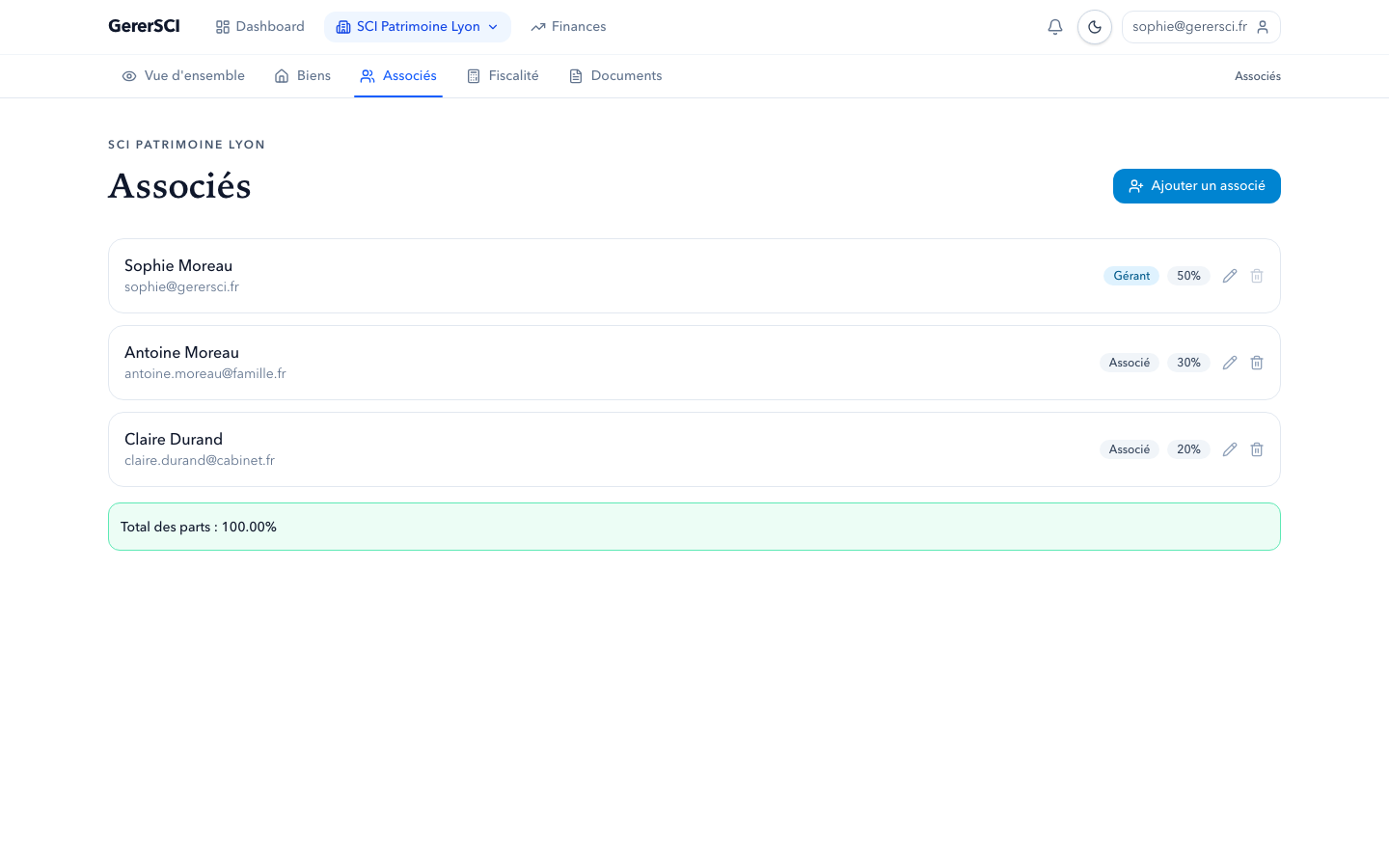Click the Associés breadcrumb at right

[x=1257, y=76]
